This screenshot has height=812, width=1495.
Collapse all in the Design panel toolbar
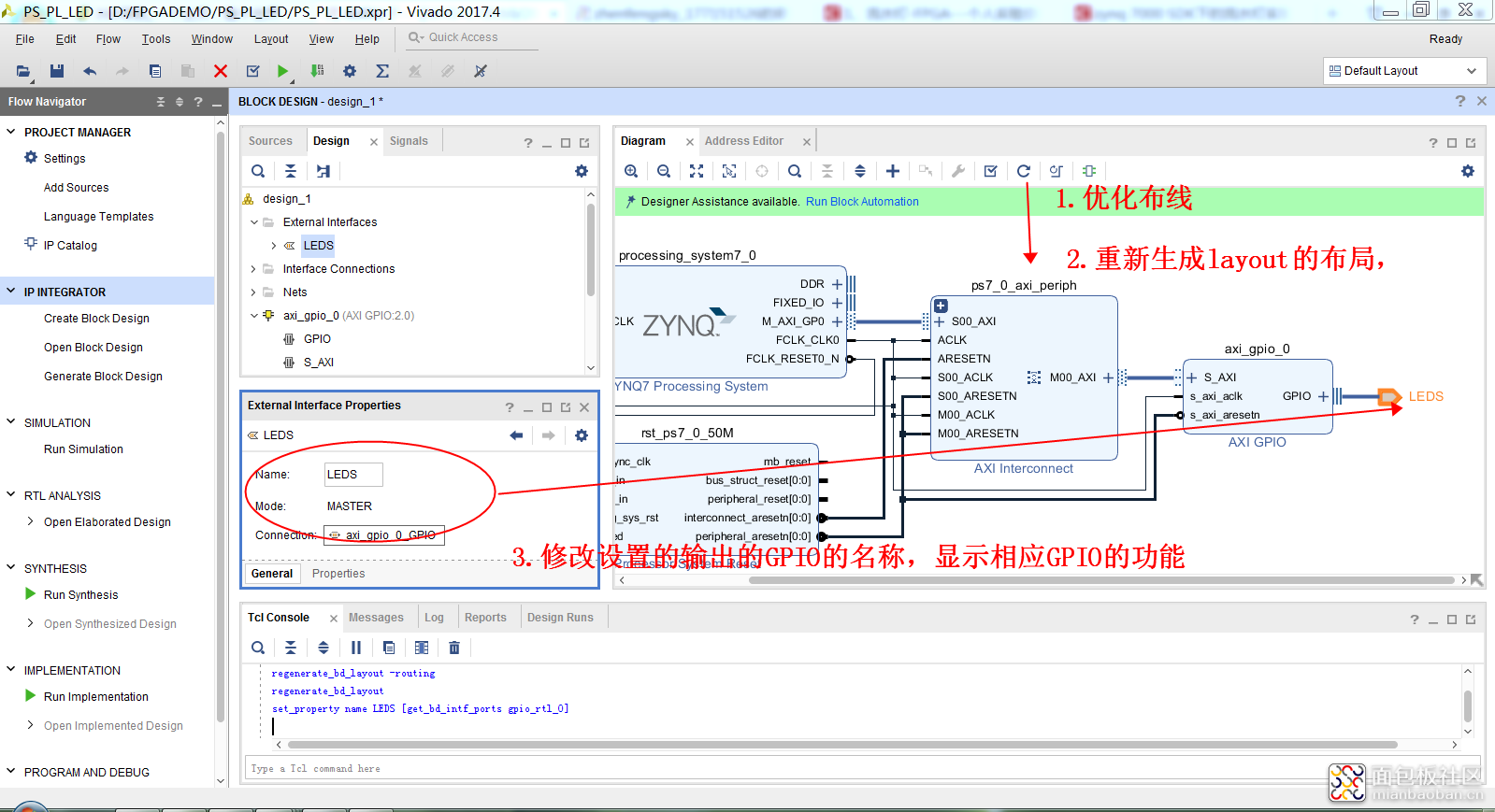[291, 171]
